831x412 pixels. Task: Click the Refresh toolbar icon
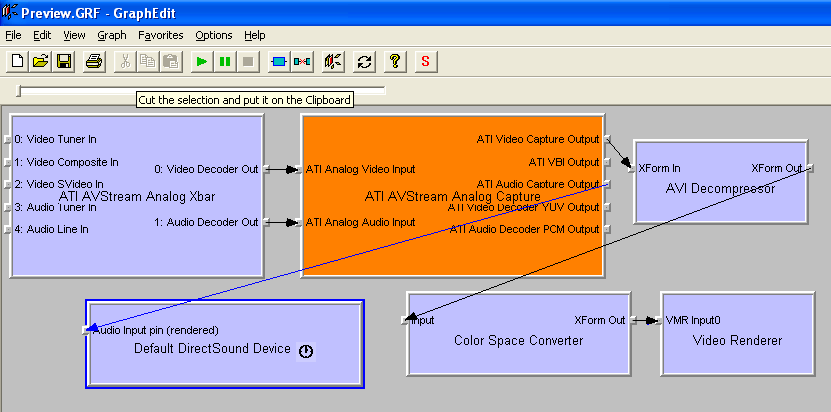tap(364, 62)
